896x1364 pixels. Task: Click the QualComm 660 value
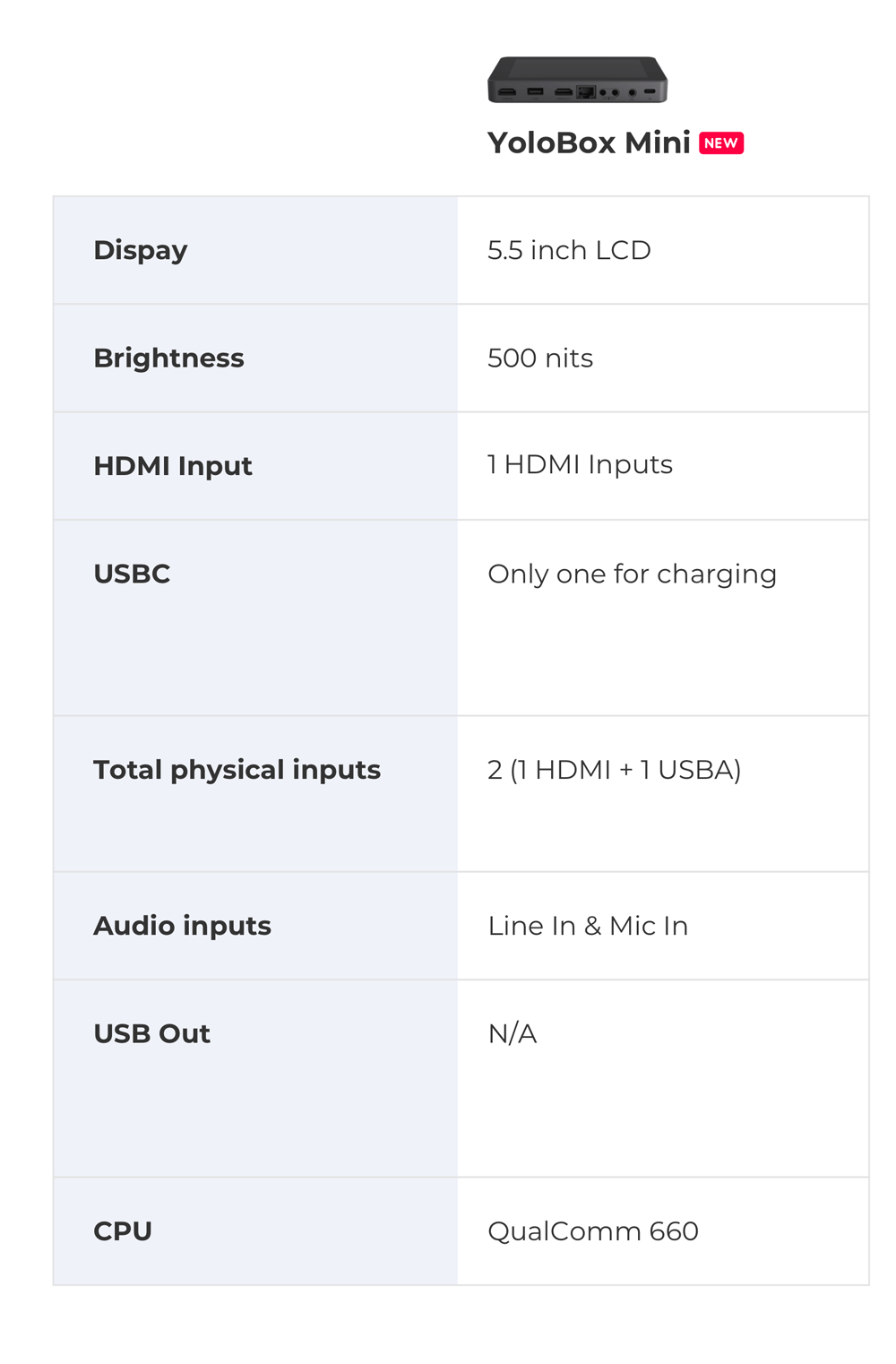coord(593,1231)
